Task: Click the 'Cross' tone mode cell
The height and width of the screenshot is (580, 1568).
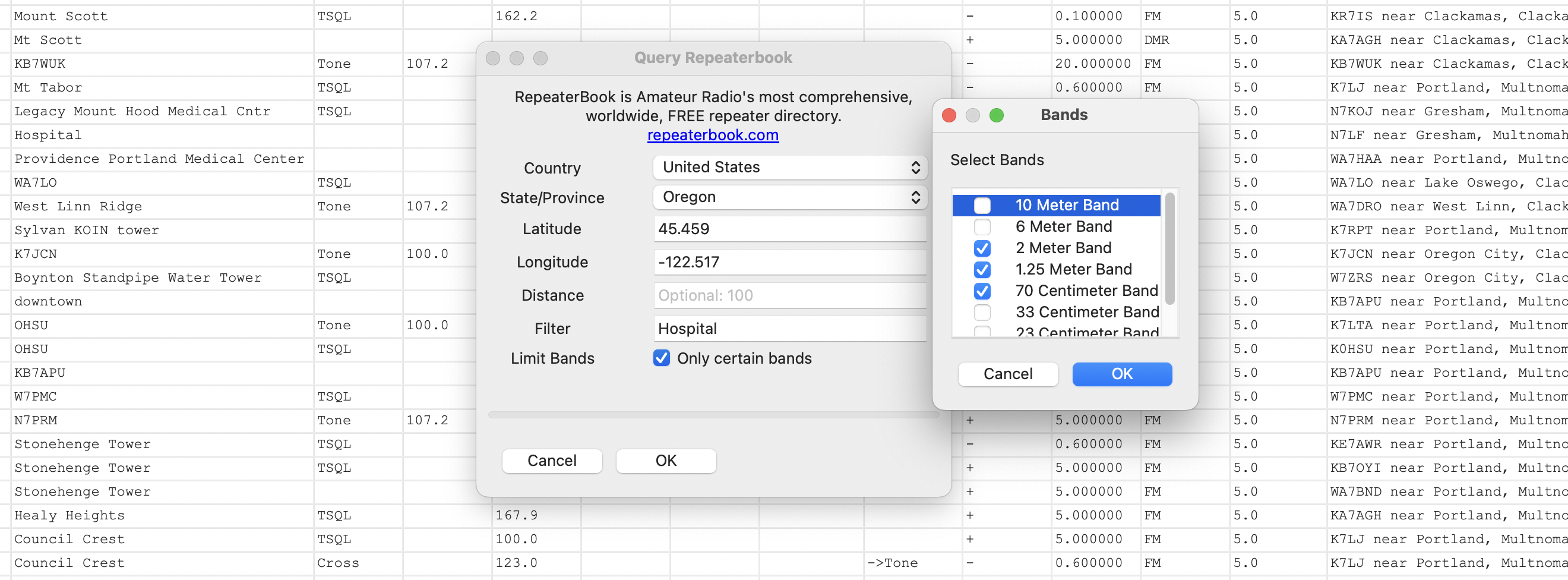Action: (358, 563)
